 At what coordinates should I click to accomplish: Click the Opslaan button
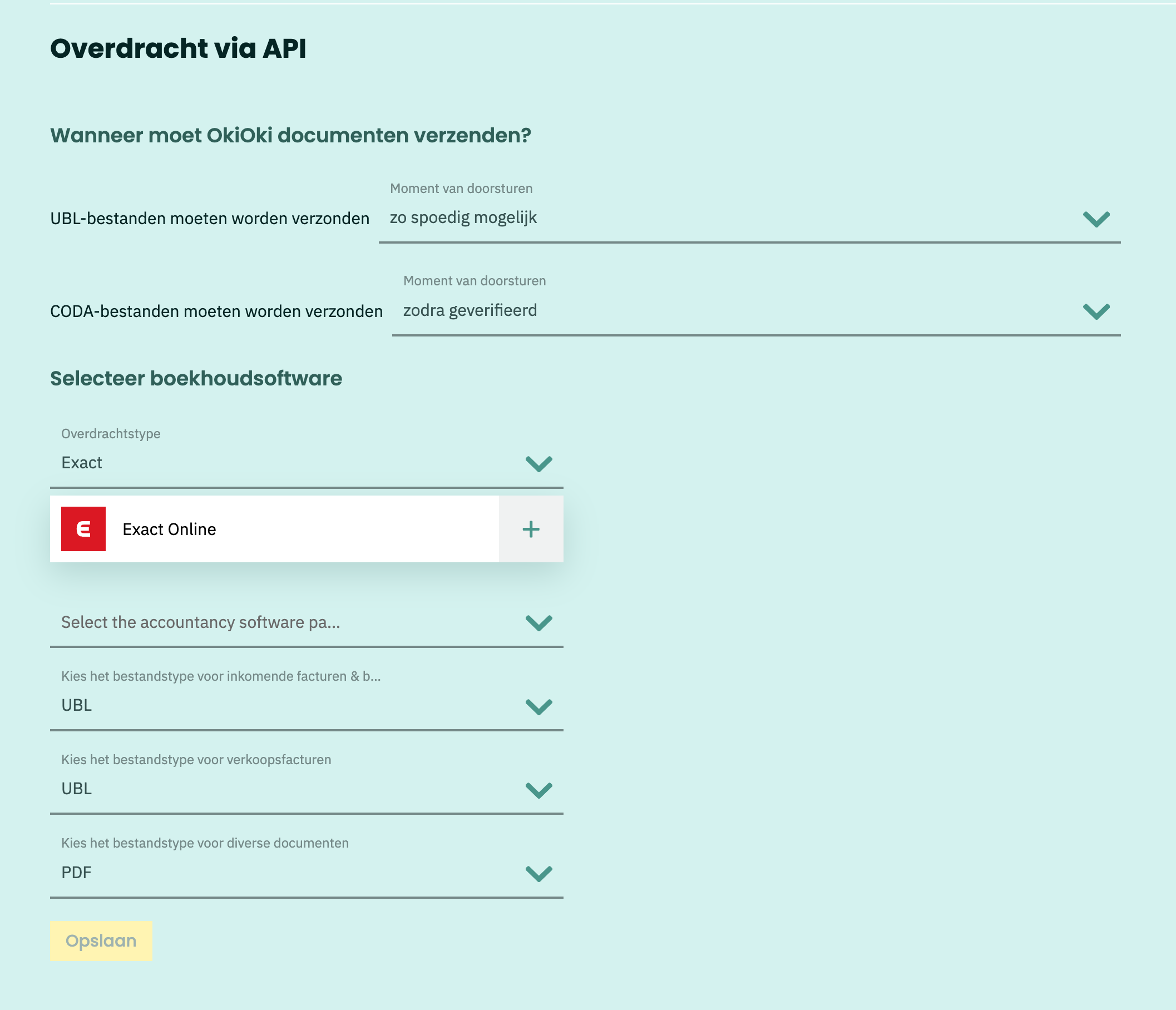click(101, 941)
